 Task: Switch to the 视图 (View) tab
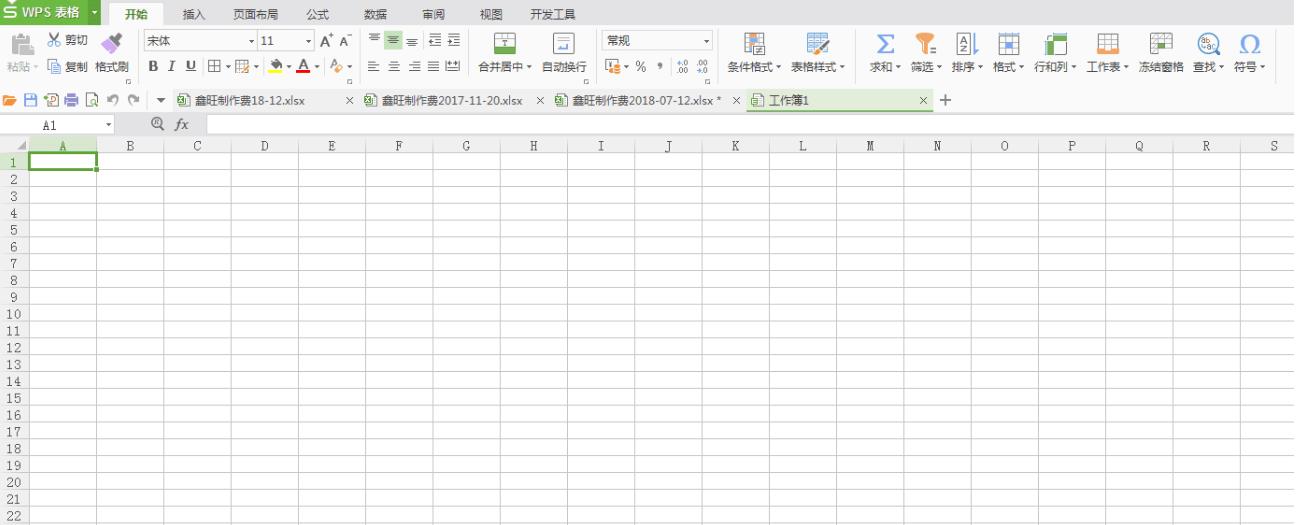491,14
